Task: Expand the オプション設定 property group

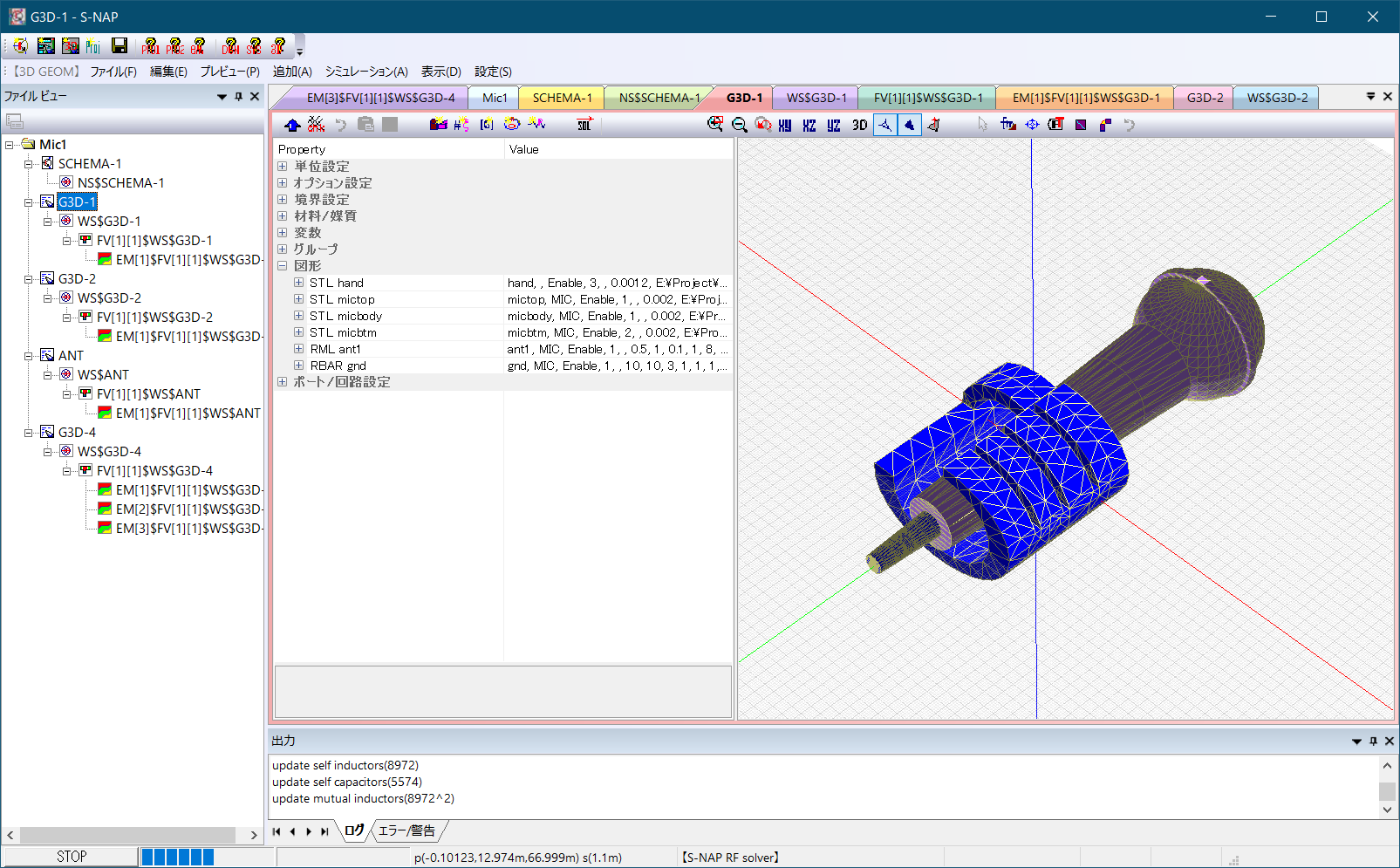Action: tap(282, 182)
